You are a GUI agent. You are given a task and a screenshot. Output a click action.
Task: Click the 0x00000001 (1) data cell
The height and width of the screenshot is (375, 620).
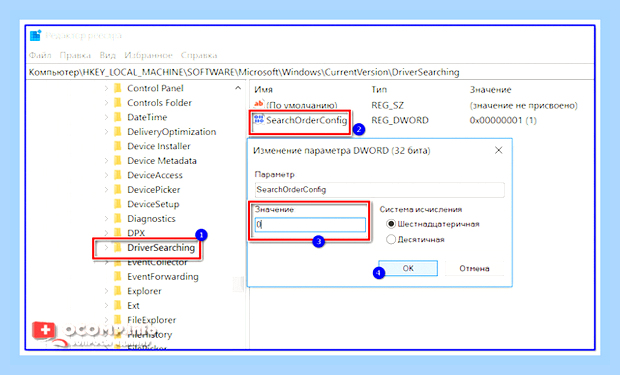click(503, 120)
